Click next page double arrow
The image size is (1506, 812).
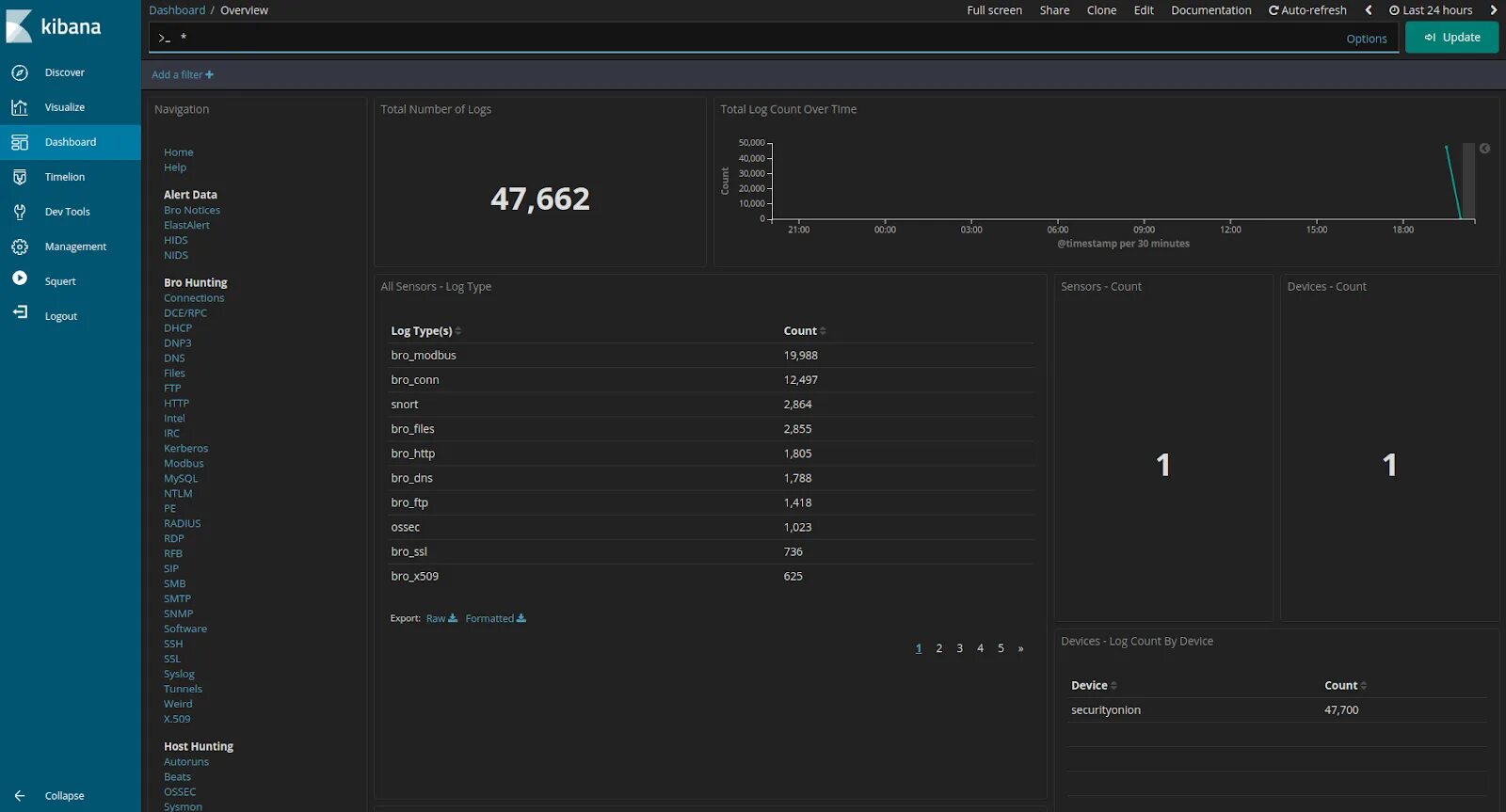(x=1020, y=648)
